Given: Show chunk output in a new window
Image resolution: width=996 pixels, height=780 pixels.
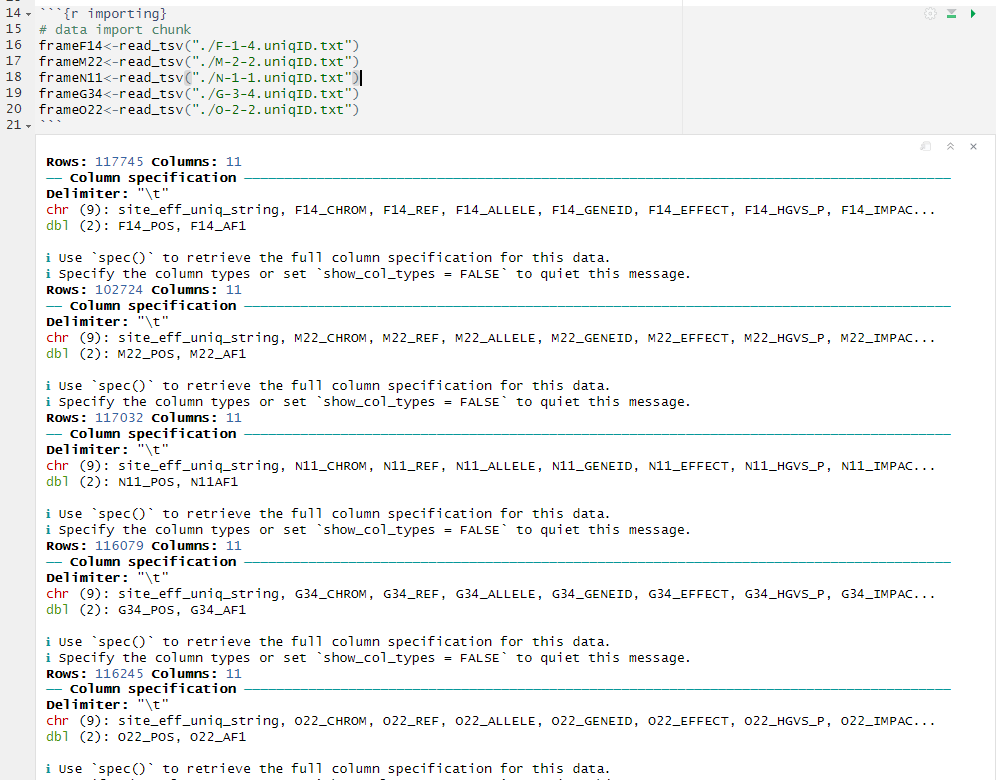Looking at the screenshot, I should point(926,146).
